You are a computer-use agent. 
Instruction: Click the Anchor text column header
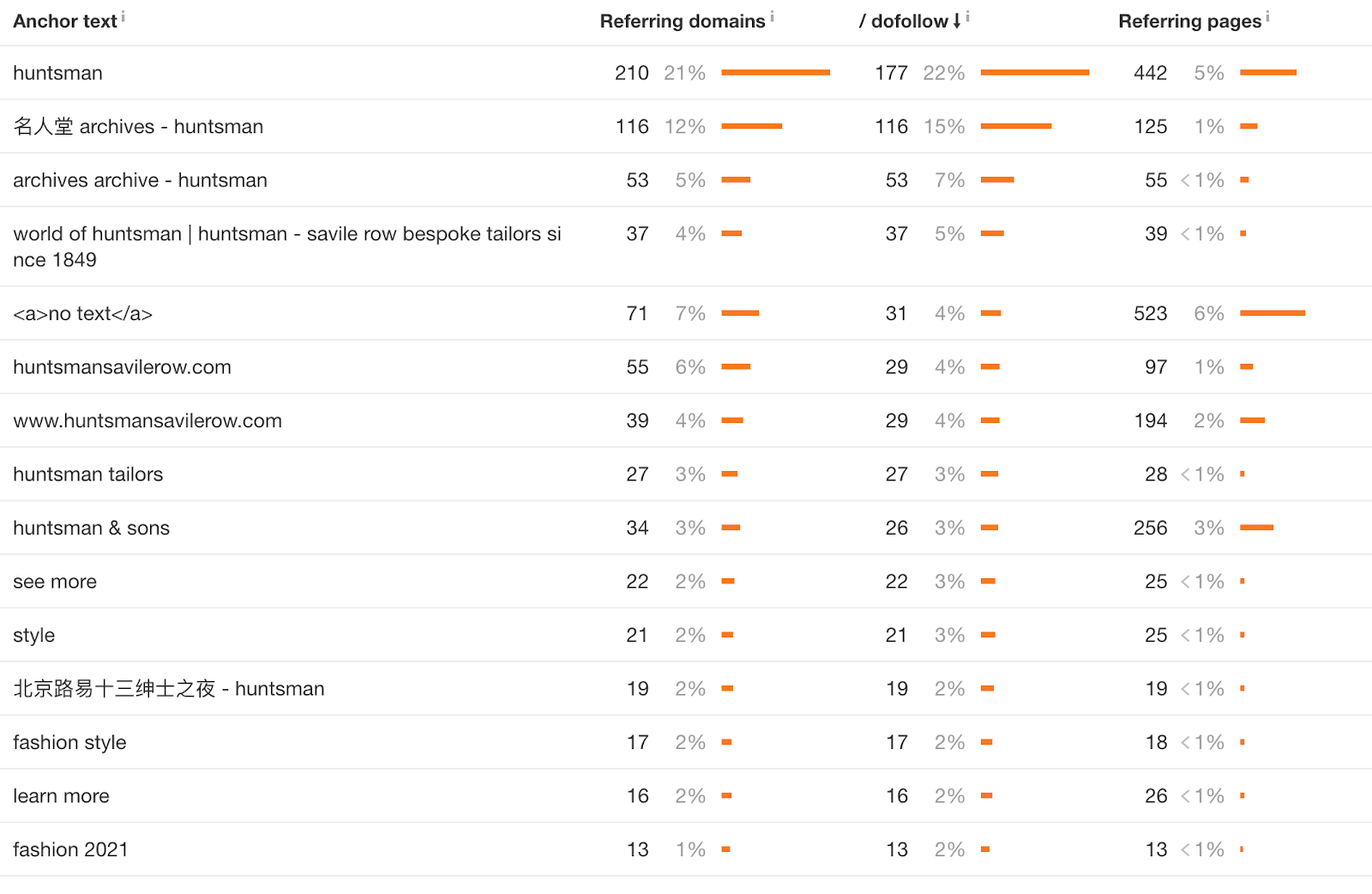click(65, 21)
